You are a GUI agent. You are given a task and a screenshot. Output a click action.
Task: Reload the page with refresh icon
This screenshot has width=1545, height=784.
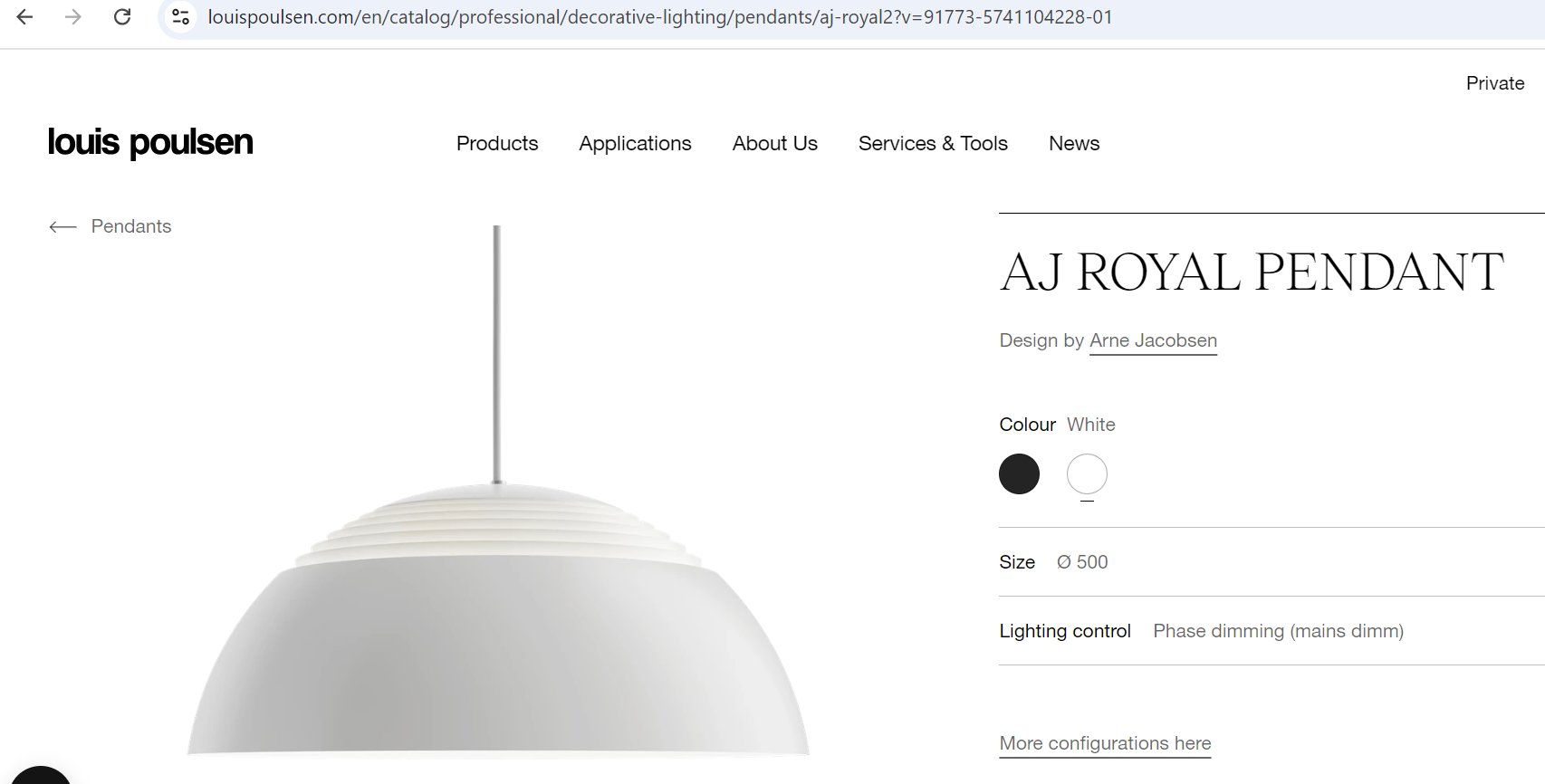(x=122, y=17)
